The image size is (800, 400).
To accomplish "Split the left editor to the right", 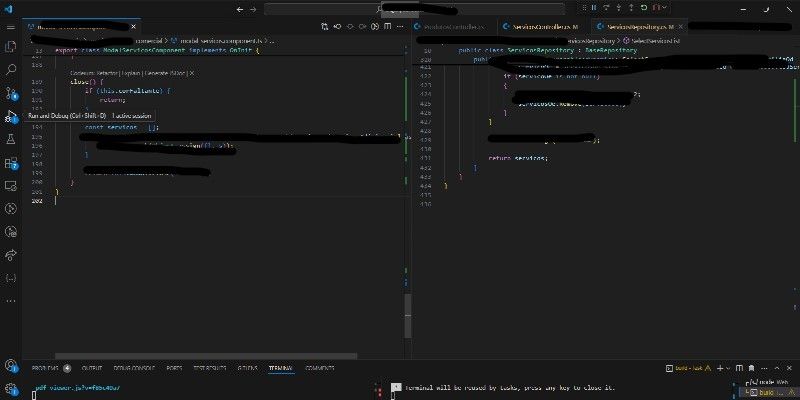I will pyautogui.click(x=388, y=27).
